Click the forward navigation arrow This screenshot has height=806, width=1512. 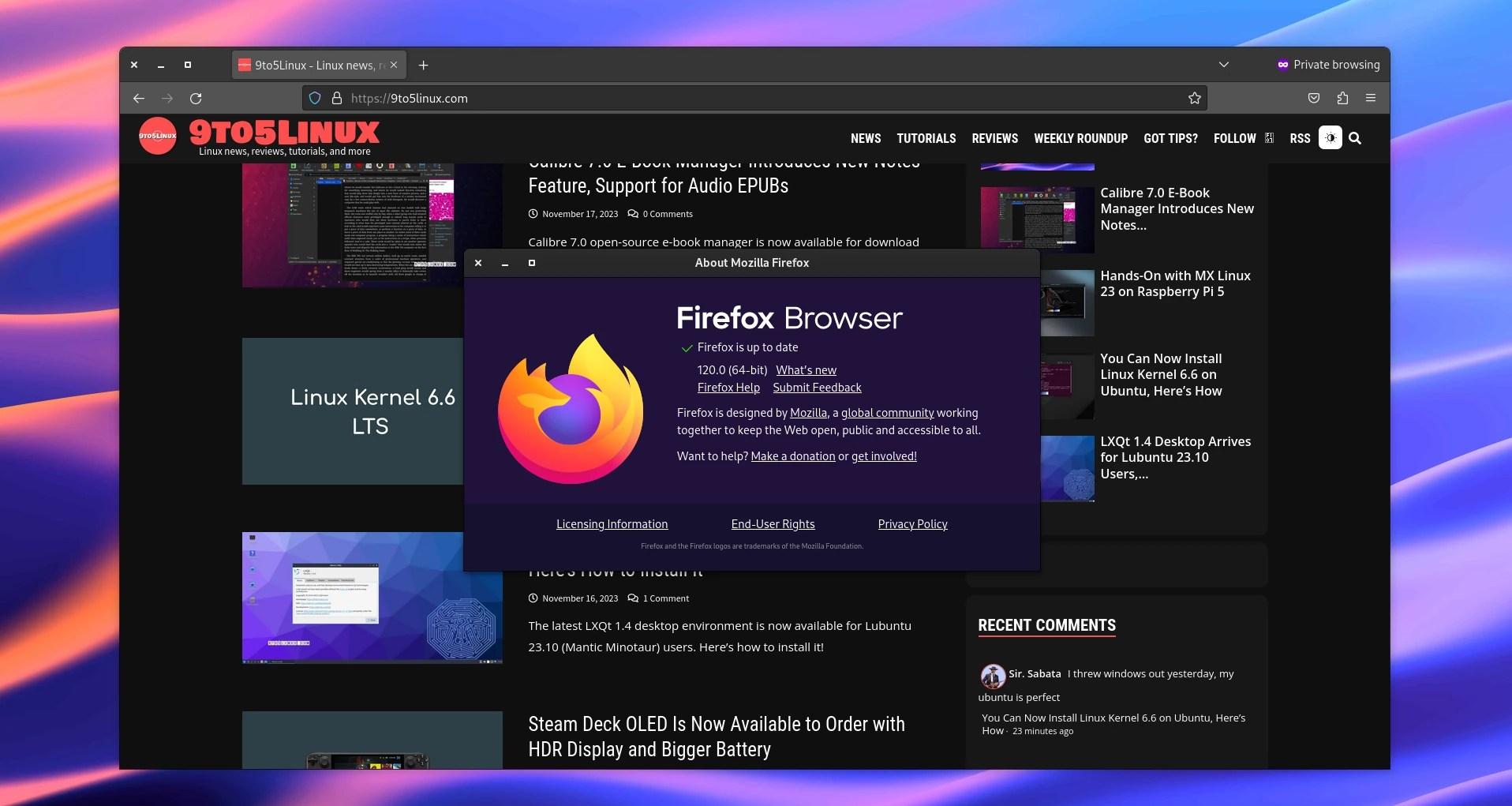click(167, 99)
